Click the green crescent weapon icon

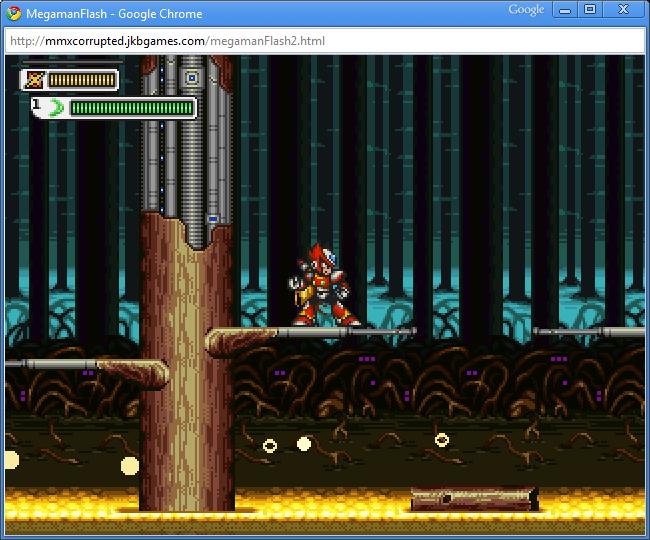pos(56,108)
